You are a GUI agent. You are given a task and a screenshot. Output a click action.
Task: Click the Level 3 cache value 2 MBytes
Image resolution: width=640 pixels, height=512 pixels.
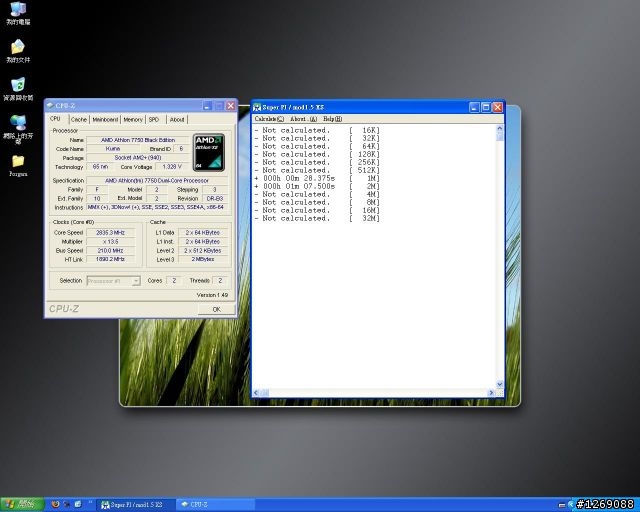203,259
